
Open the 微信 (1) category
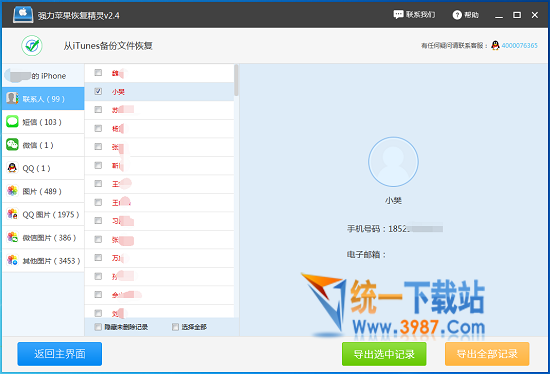click(x=43, y=145)
